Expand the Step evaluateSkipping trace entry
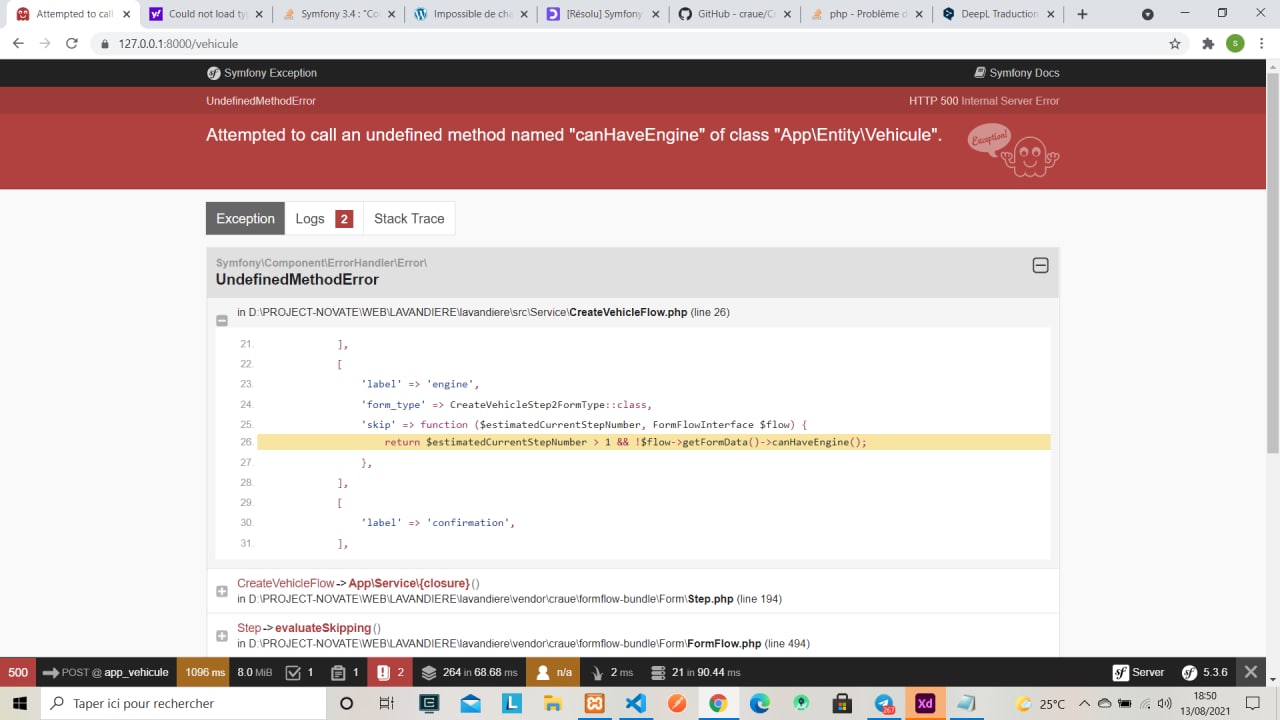This screenshot has width=1280, height=720. [222, 636]
